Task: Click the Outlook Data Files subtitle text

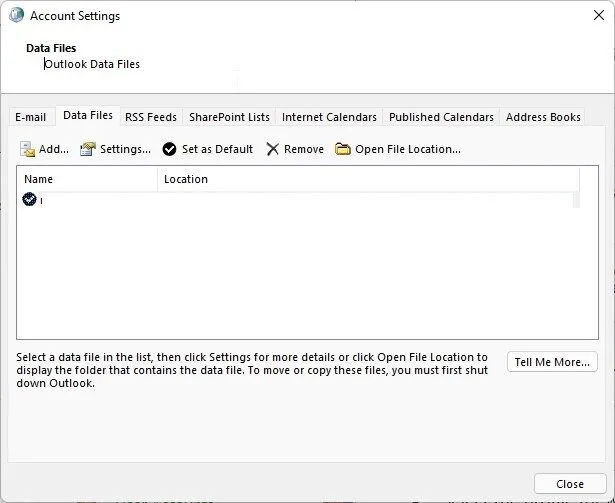Action: pyautogui.click(x=92, y=64)
